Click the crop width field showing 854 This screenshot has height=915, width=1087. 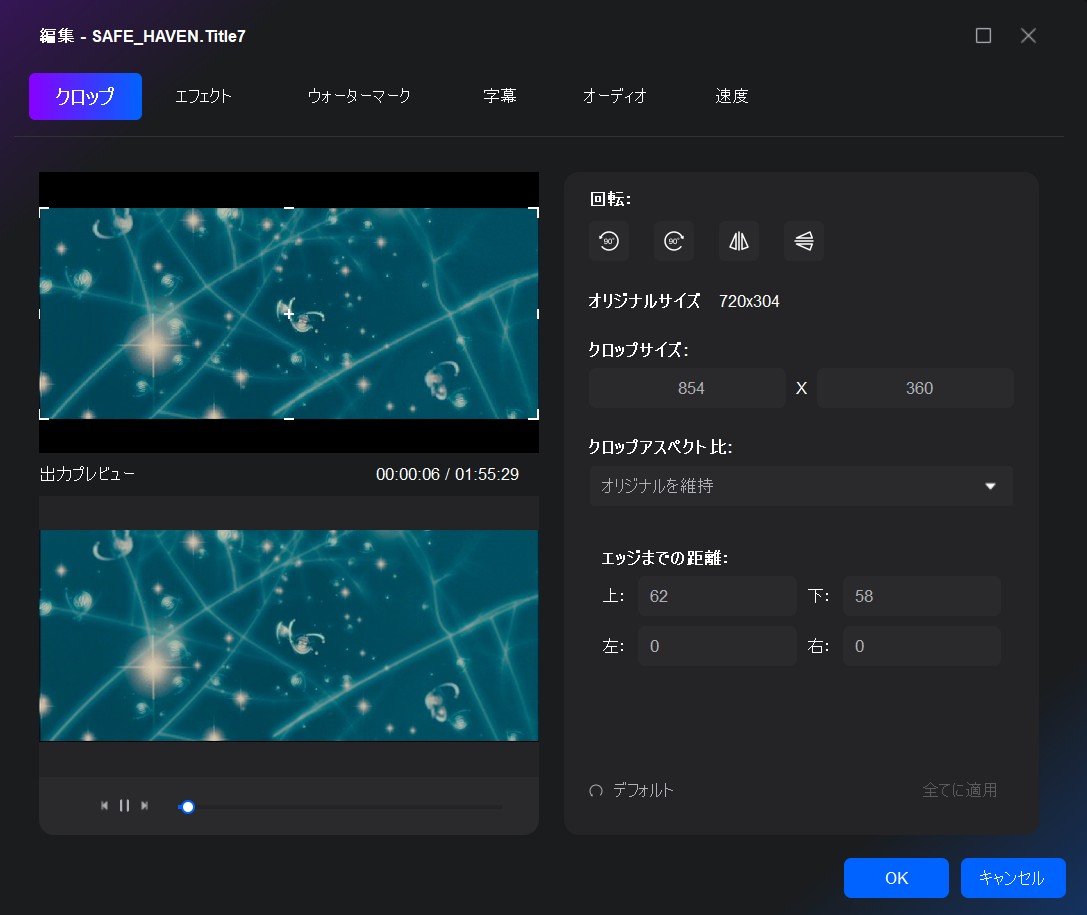click(687, 388)
